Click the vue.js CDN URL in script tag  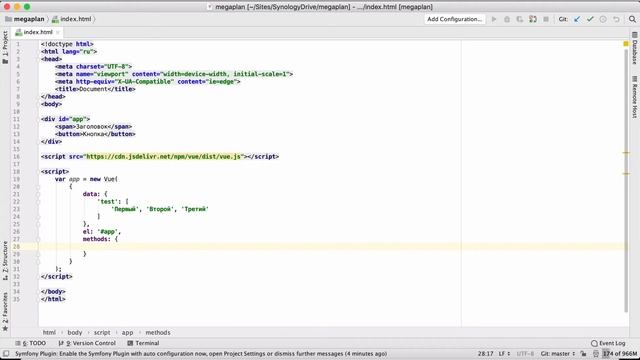163,157
